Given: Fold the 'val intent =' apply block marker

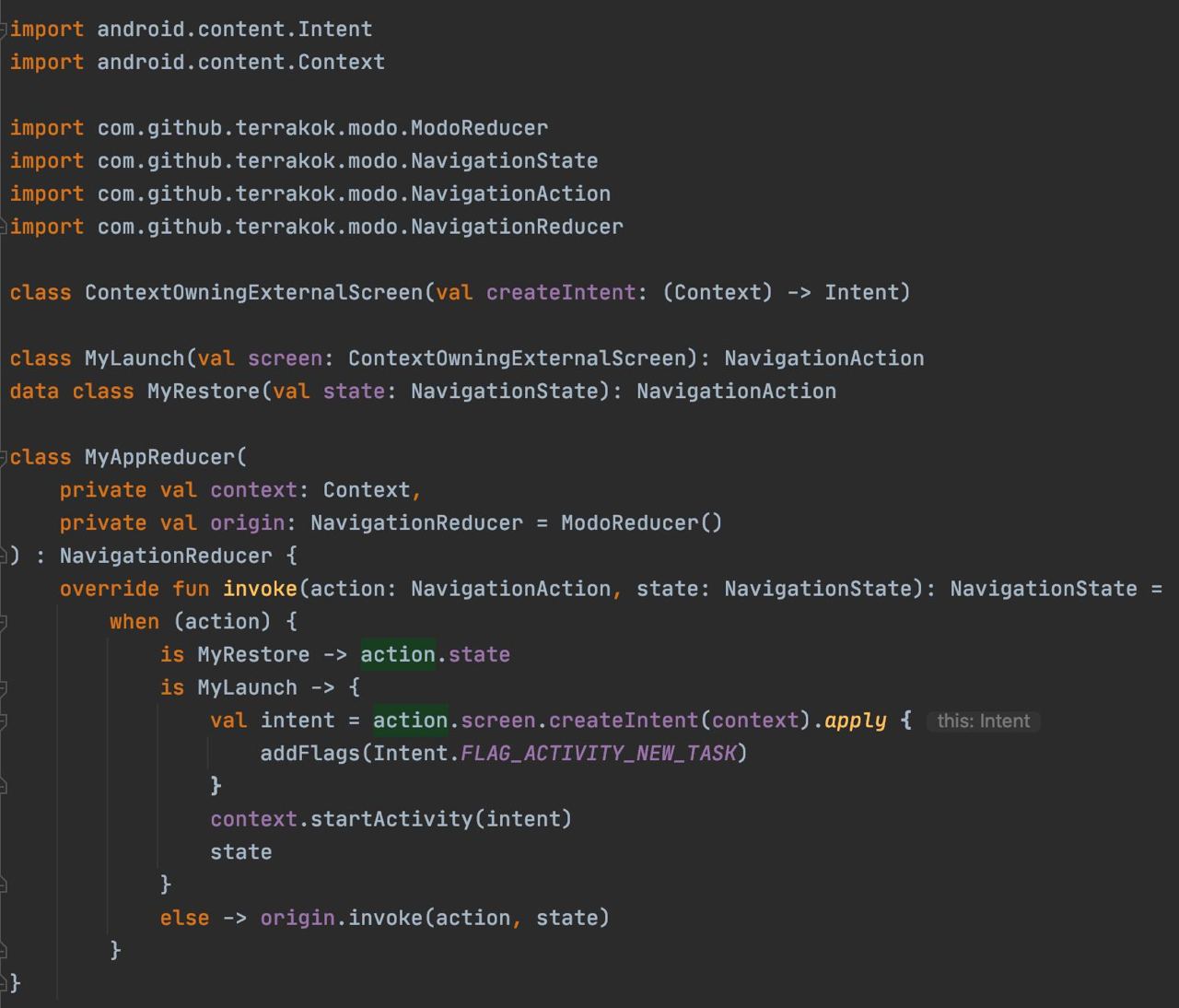Looking at the screenshot, I should (x=4, y=721).
